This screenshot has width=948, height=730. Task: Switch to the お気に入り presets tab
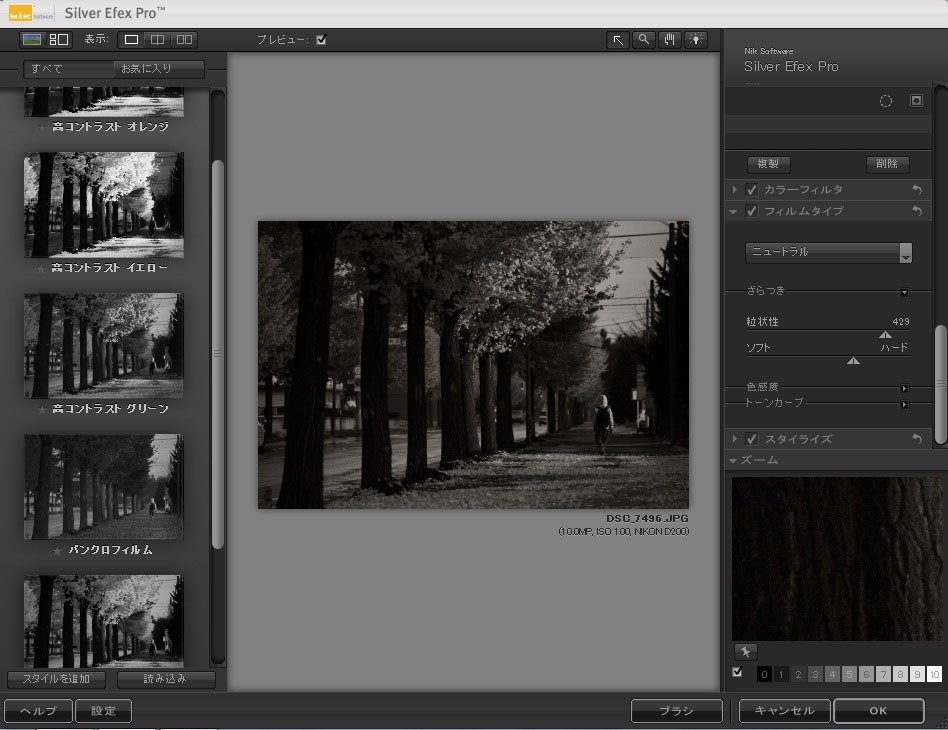[159, 69]
